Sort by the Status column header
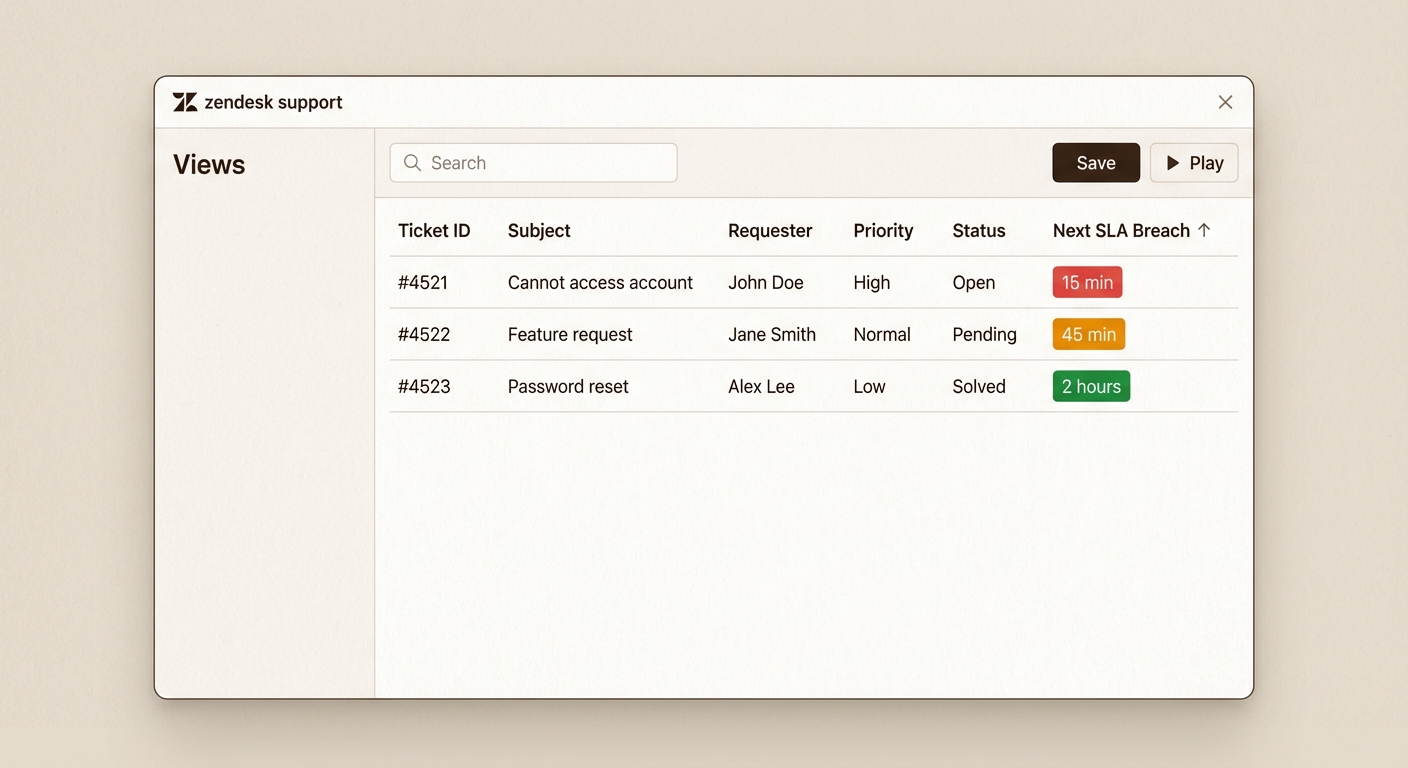This screenshot has width=1408, height=768. [978, 231]
